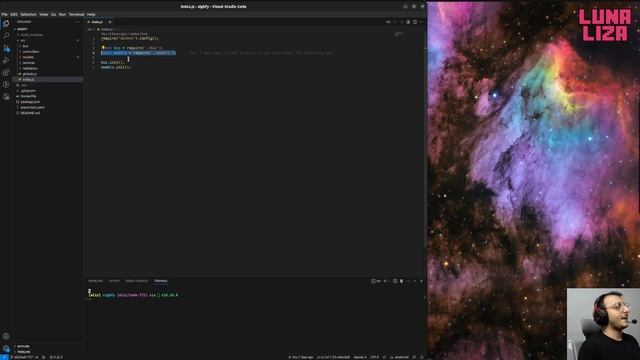640x360 pixels.
Task: Change indentation via Spaces: 4
Action: click(x=360, y=357)
